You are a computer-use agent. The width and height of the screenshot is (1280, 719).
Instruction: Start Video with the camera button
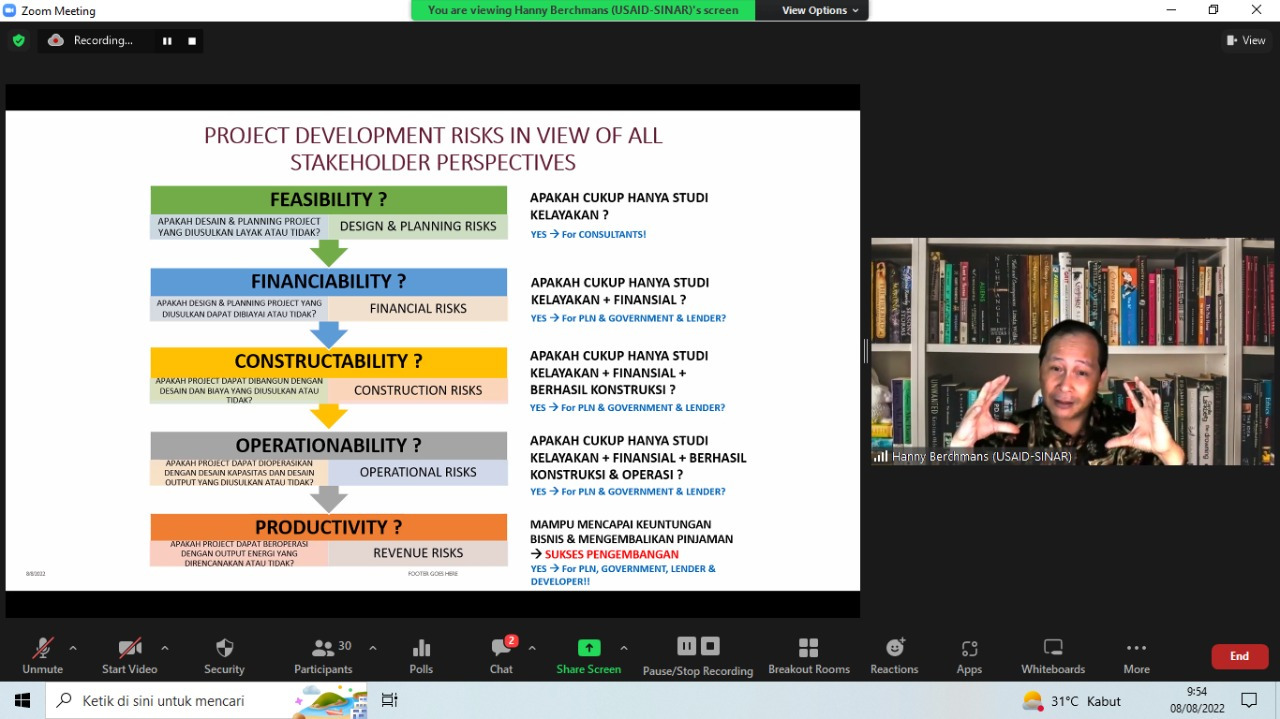pyautogui.click(x=130, y=656)
